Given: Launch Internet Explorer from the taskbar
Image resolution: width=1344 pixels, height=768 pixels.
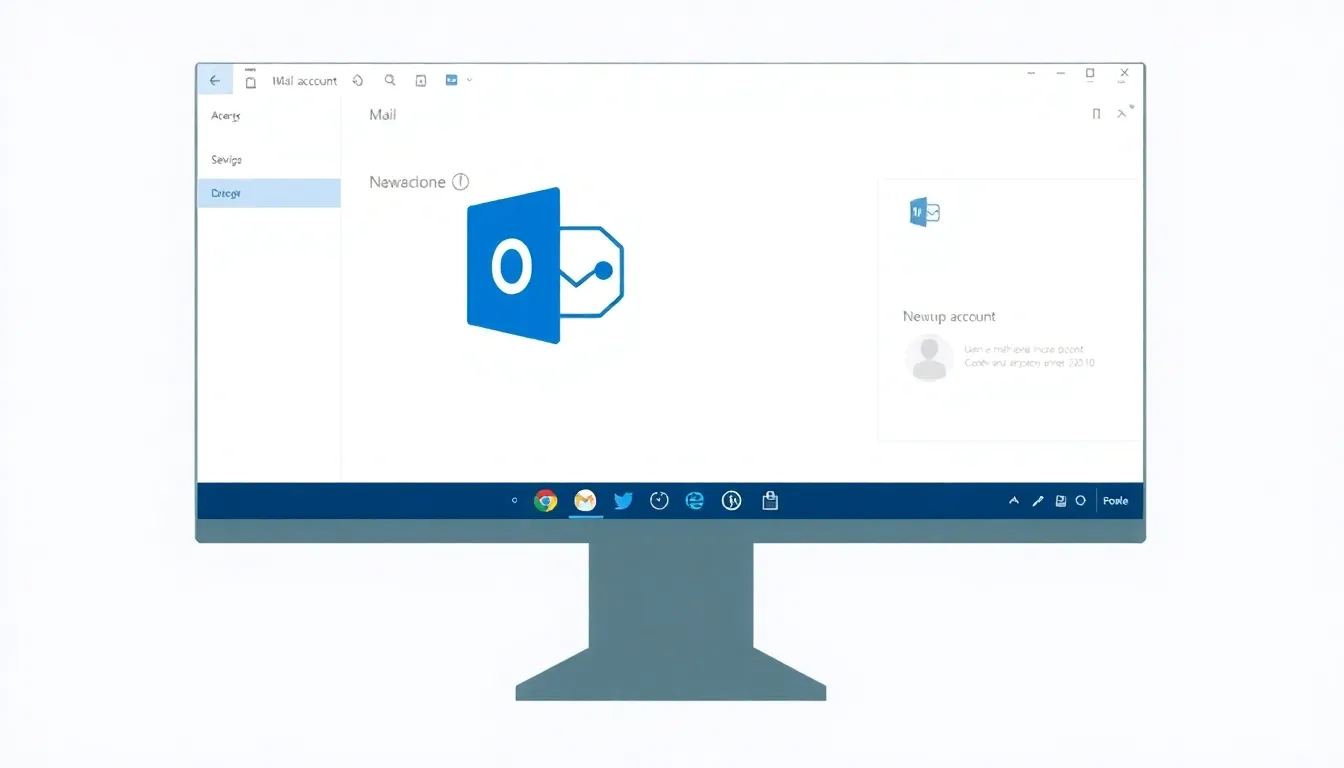Looking at the screenshot, I should tap(695, 501).
